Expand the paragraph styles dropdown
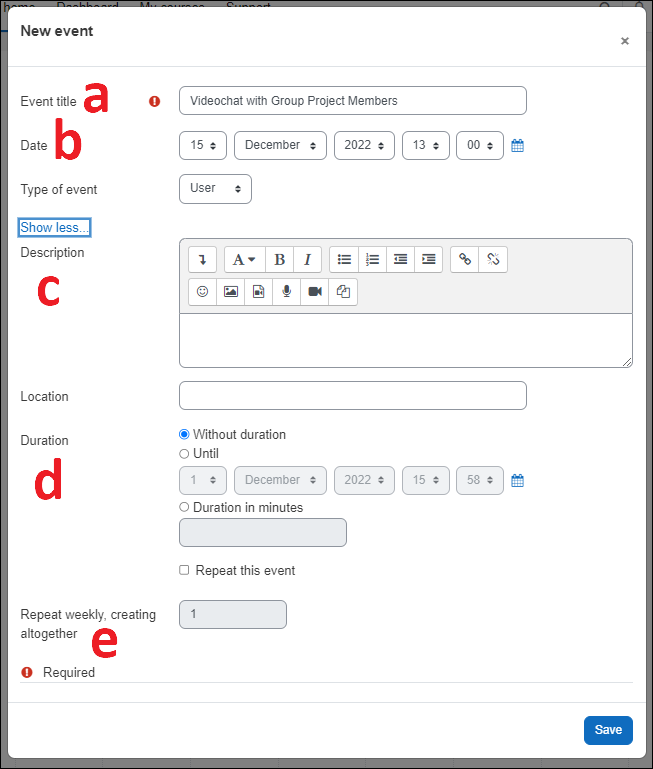The width and height of the screenshot is (653, 769). pyautogui.click(x=244, y=260)
